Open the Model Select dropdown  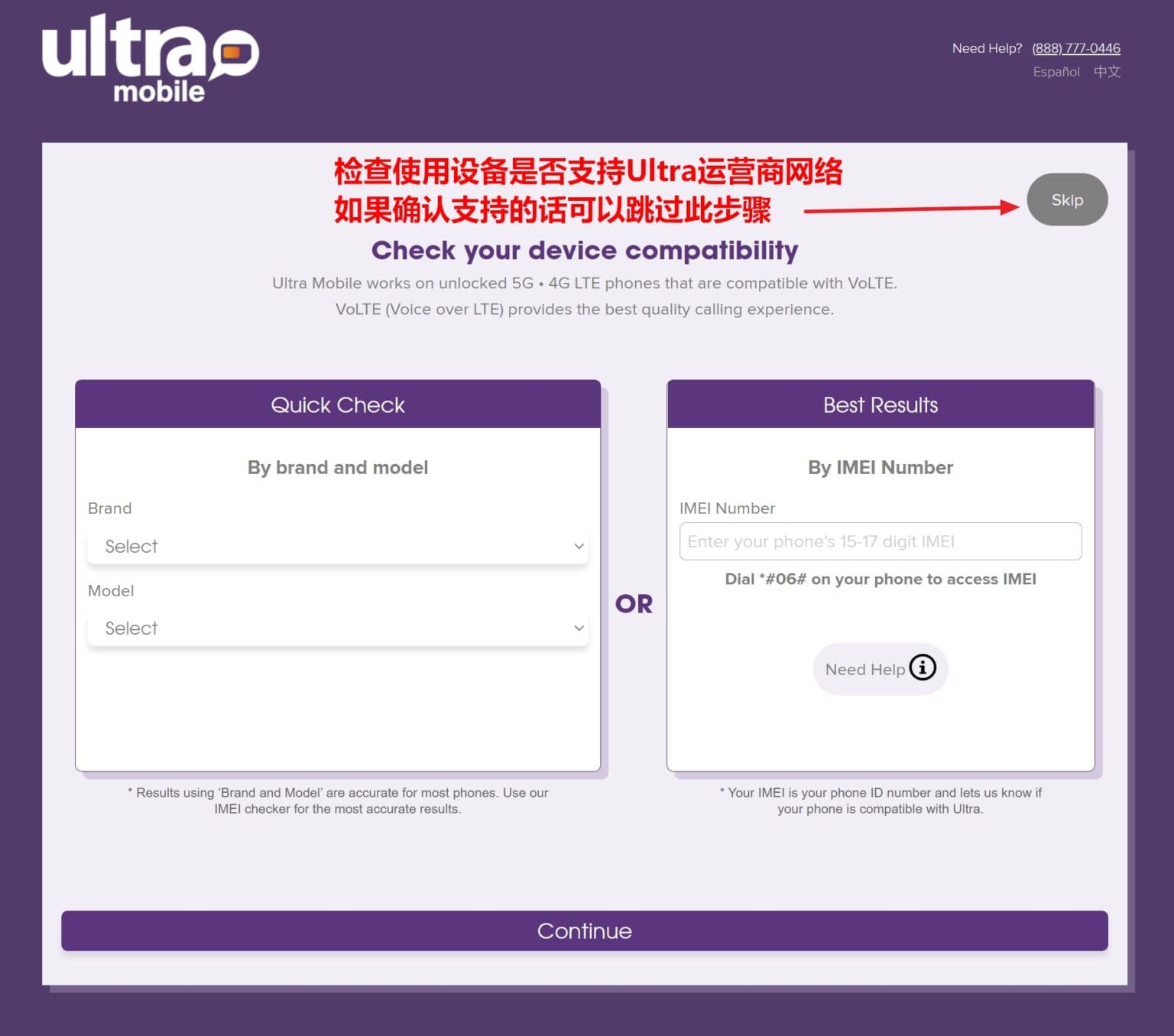338,628
